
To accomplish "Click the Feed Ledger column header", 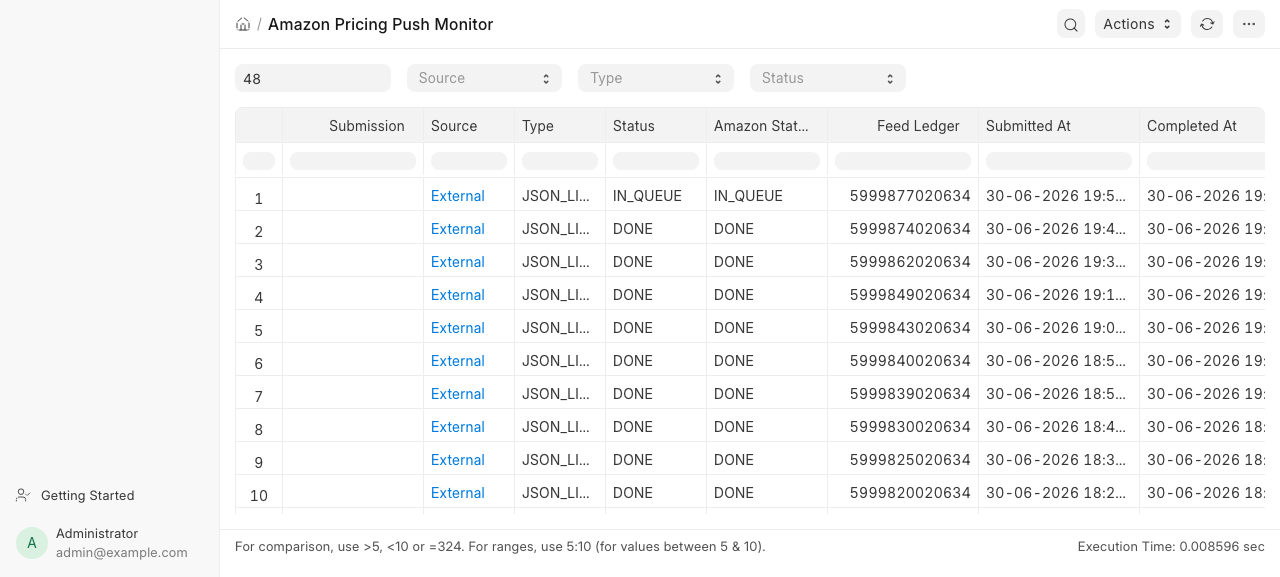I will coord(903,126).
